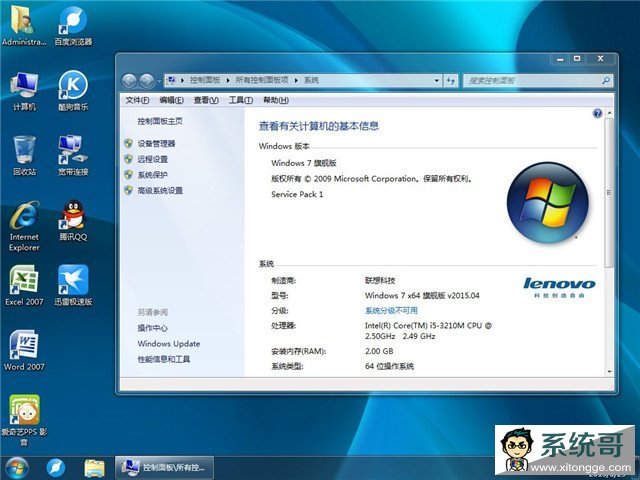The image size is (640, 480).
Task: Select the 计算机 desktop icon
Action: click(x=24, y=91)
